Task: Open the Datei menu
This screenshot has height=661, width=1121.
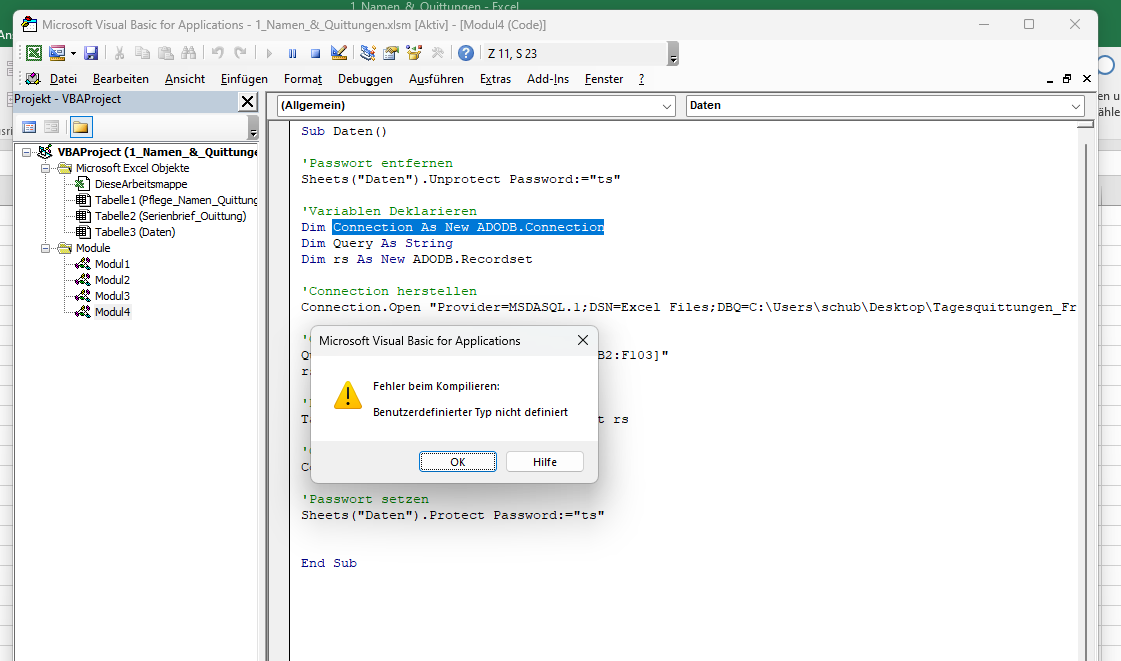Action: click(x=63, y=79)
